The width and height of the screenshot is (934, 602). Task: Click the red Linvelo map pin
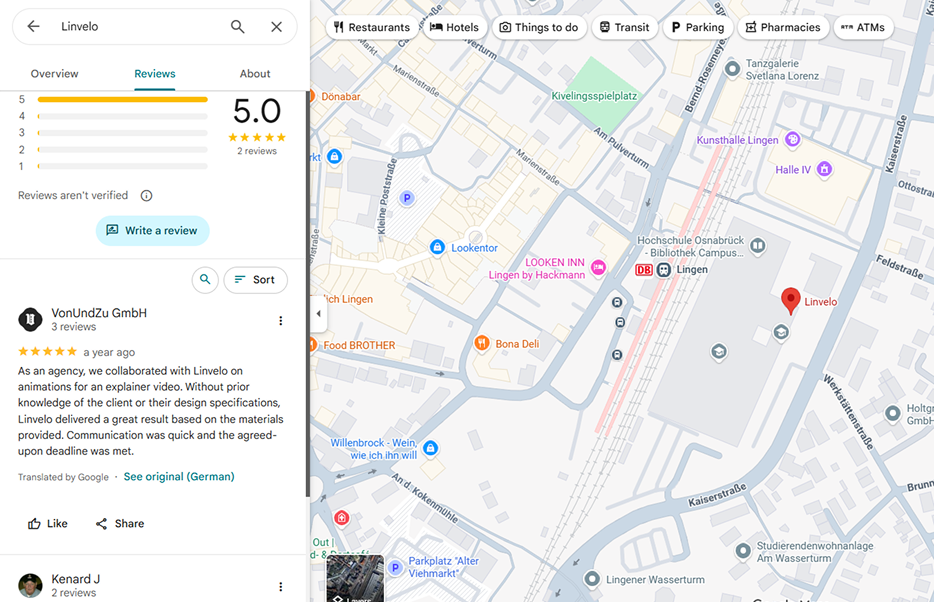(790, 301)
